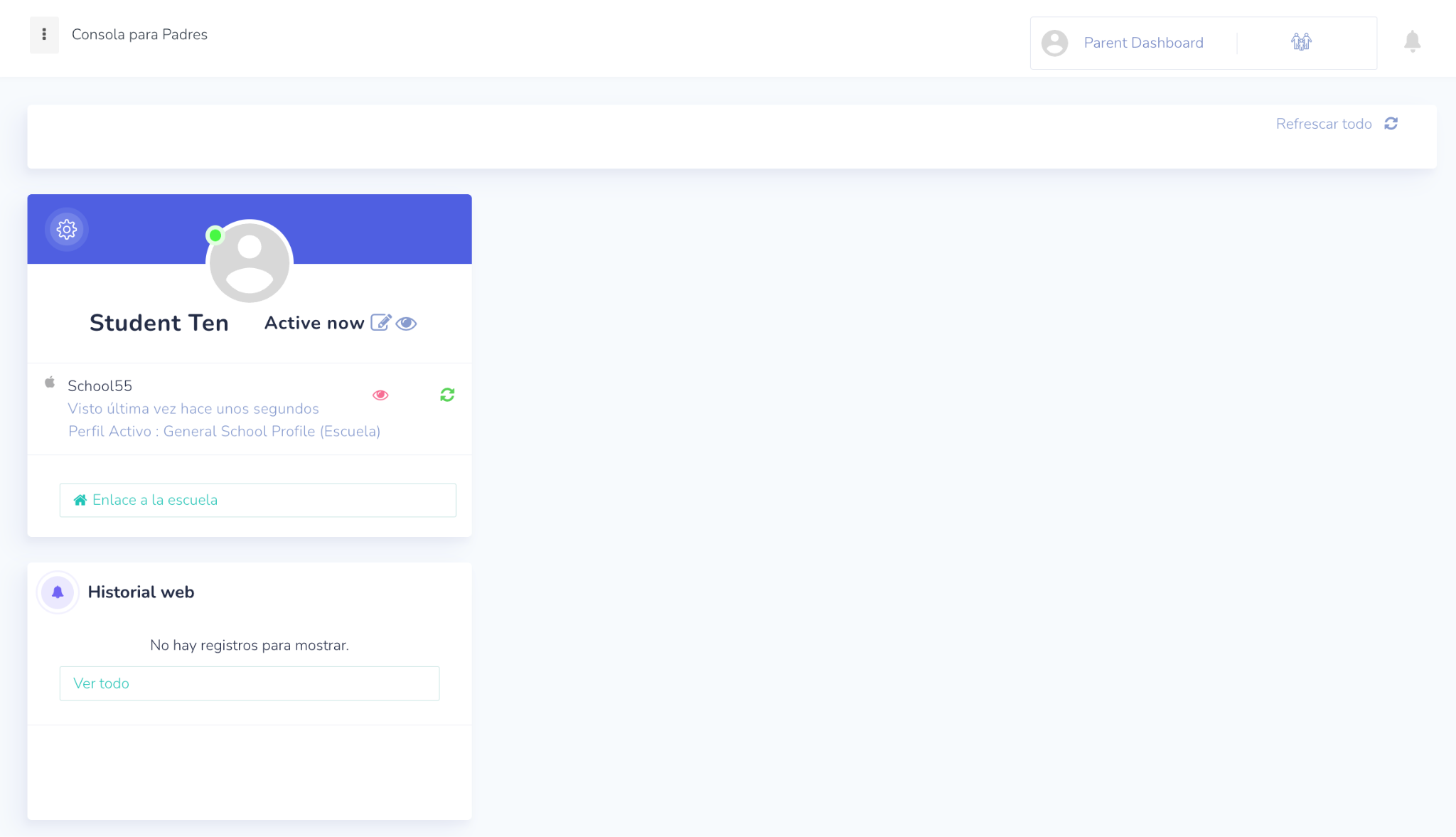The height and width of the screenshot is (837, 1456).
Task: Click the Historial web bell icon
Action: click(58, 592)
